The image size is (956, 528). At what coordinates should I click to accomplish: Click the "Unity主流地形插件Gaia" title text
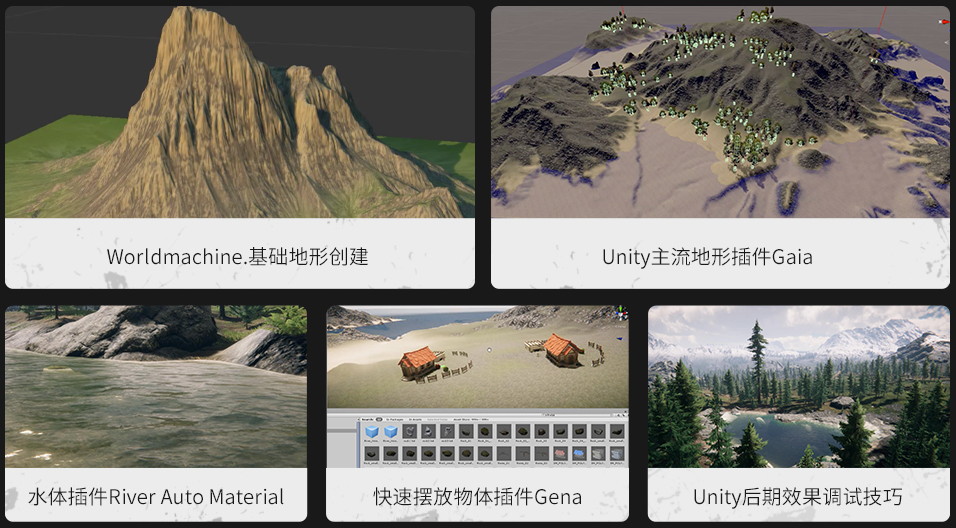[707, 257]
